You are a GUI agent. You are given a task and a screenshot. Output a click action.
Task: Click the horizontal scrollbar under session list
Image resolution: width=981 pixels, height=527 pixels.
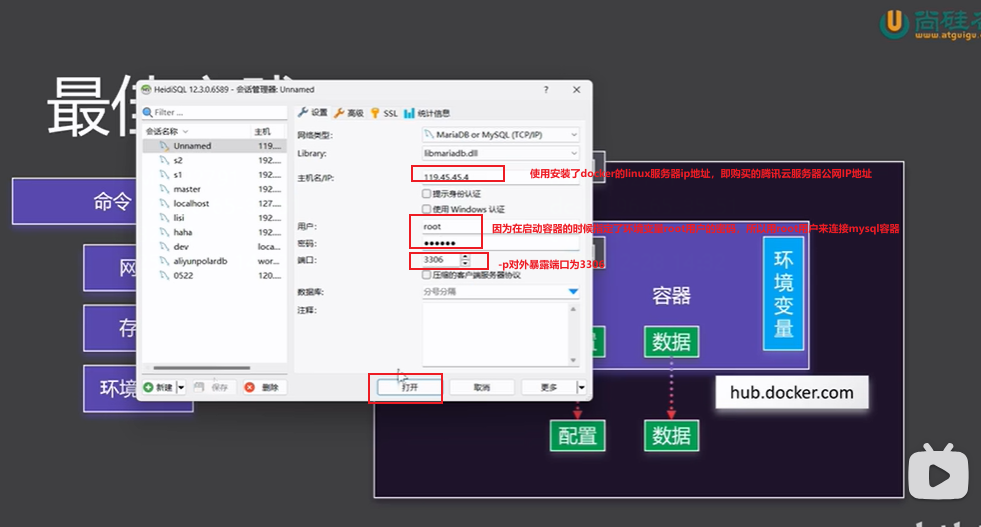point(201,368)
